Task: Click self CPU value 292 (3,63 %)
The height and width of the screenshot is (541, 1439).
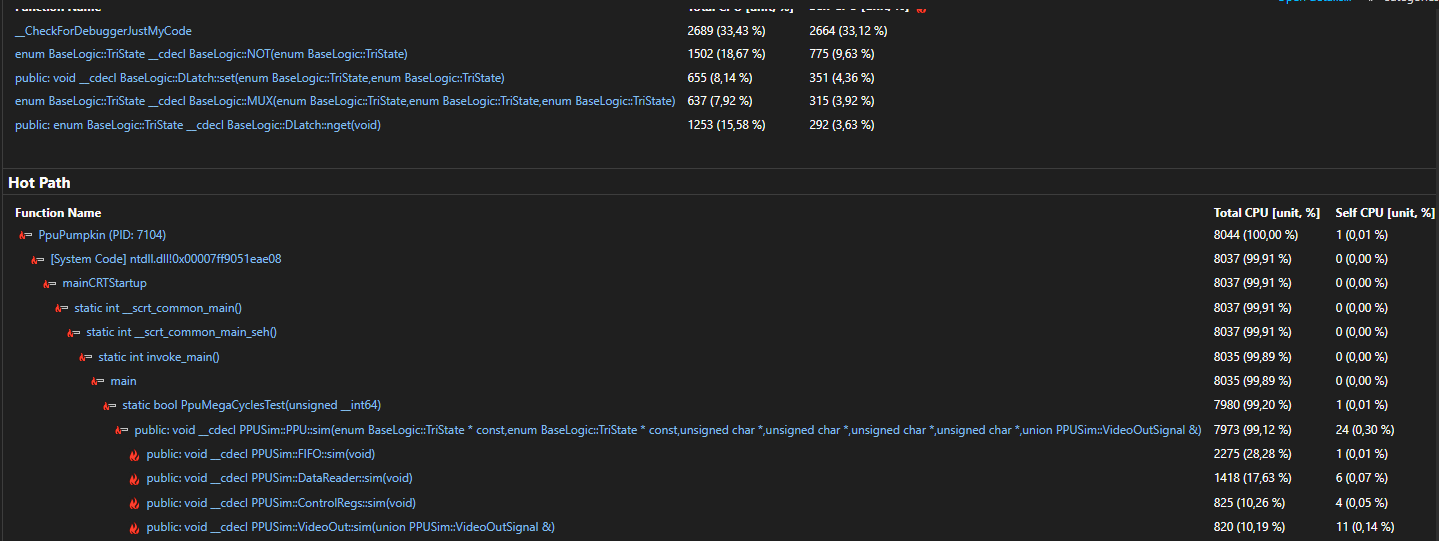Action: (x=842, y=125)
